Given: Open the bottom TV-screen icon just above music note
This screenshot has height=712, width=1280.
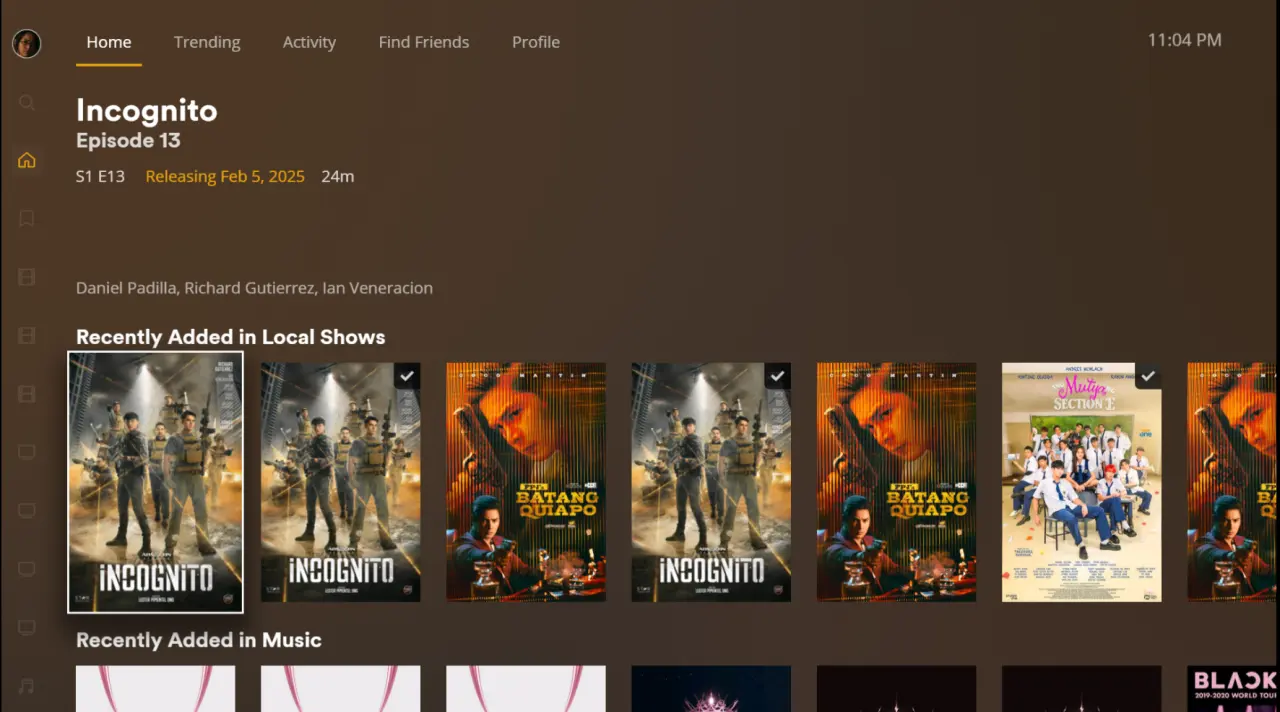Looking at the screenshot, I should pos(27,627).
